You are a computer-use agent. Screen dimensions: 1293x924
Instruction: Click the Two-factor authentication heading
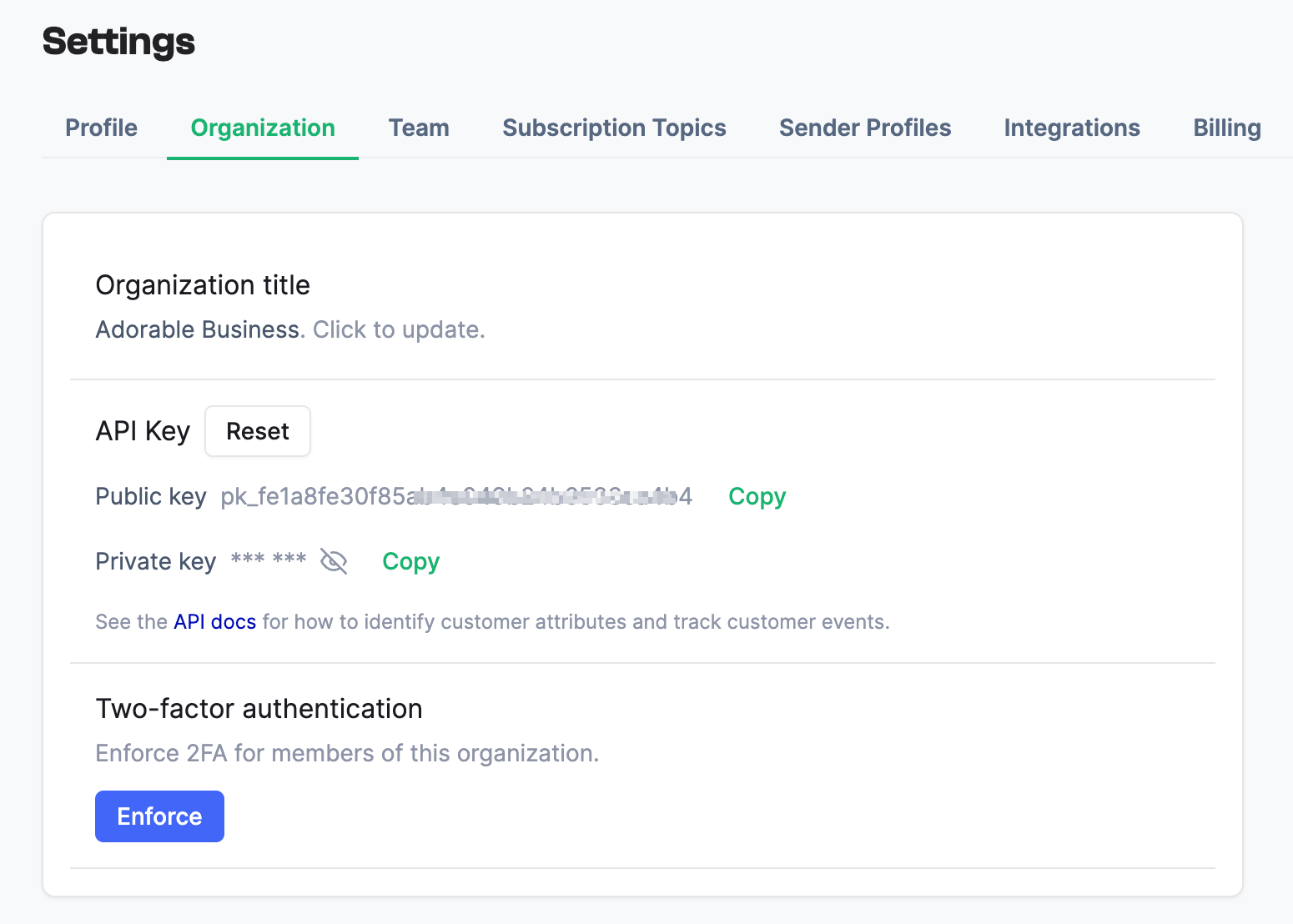point(259,709)
